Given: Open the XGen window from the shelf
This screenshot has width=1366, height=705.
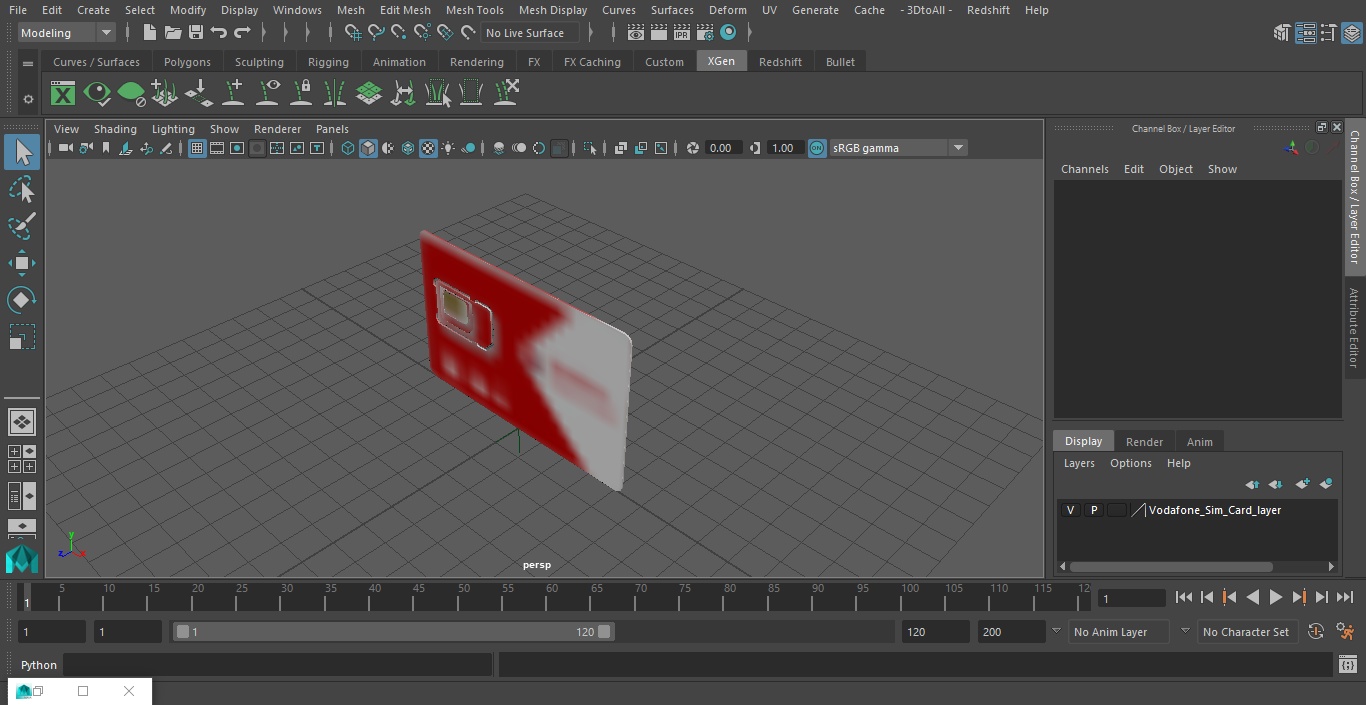Looking at the screenshot, I should (x=63, y=94).
